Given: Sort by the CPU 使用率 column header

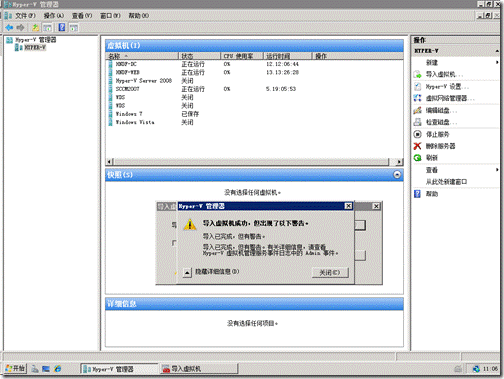Looking at the screenshot, I should pyautogui.click(x=242, y=56).
